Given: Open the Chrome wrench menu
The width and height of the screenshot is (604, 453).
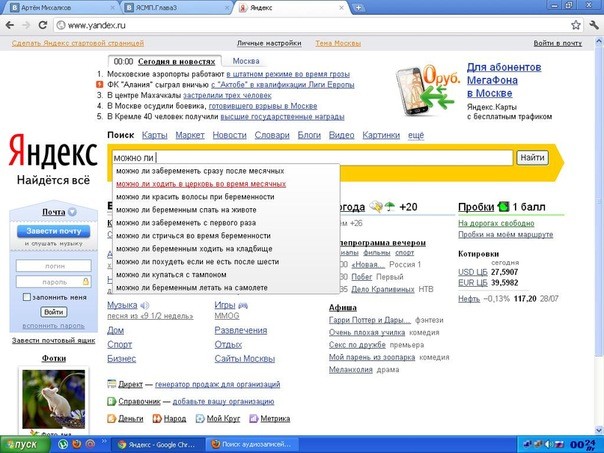Looking at the screenshot, I should point(594,25).
